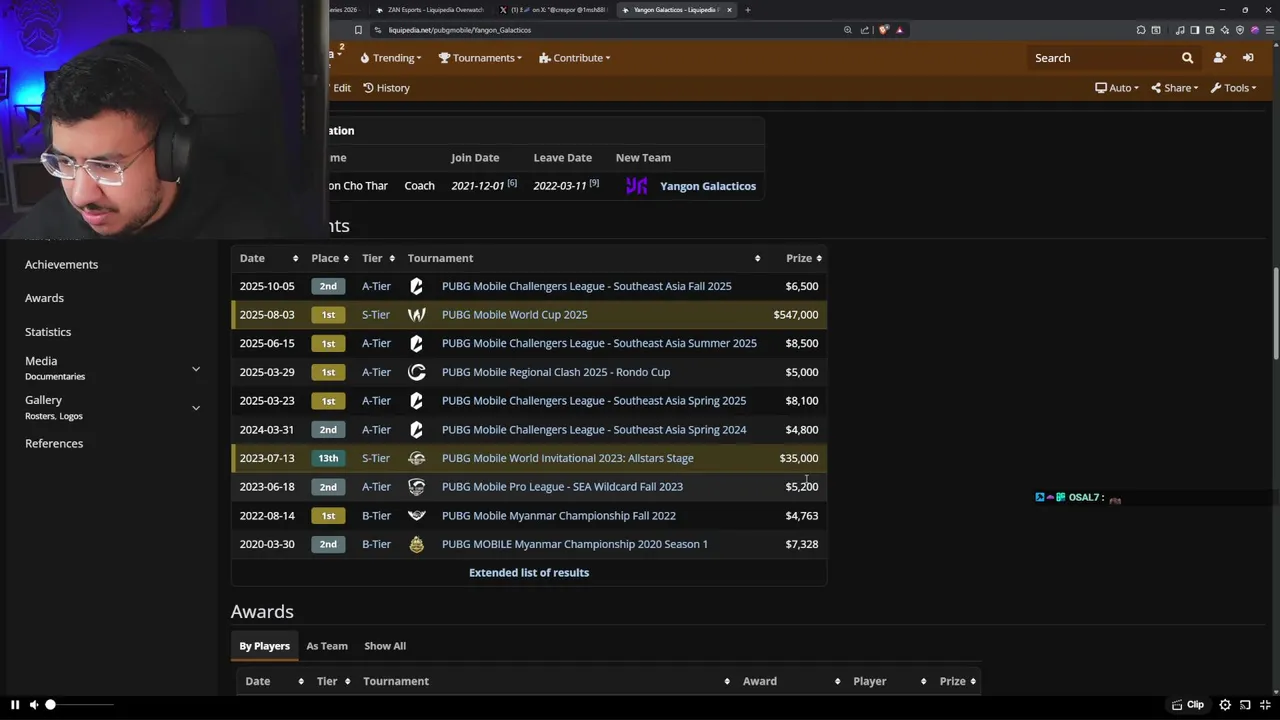
Task: Open the video player settings gear
Action: pos(1225,705)
